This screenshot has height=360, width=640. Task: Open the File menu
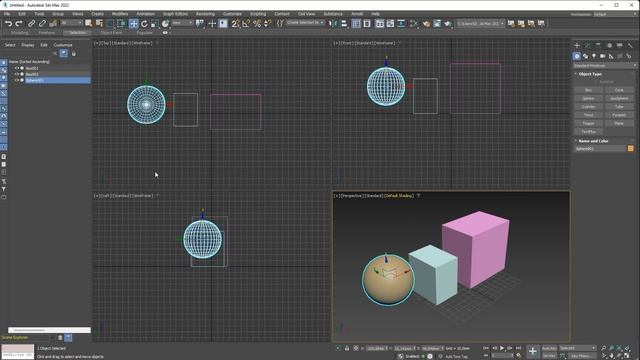tap(7, 14)
